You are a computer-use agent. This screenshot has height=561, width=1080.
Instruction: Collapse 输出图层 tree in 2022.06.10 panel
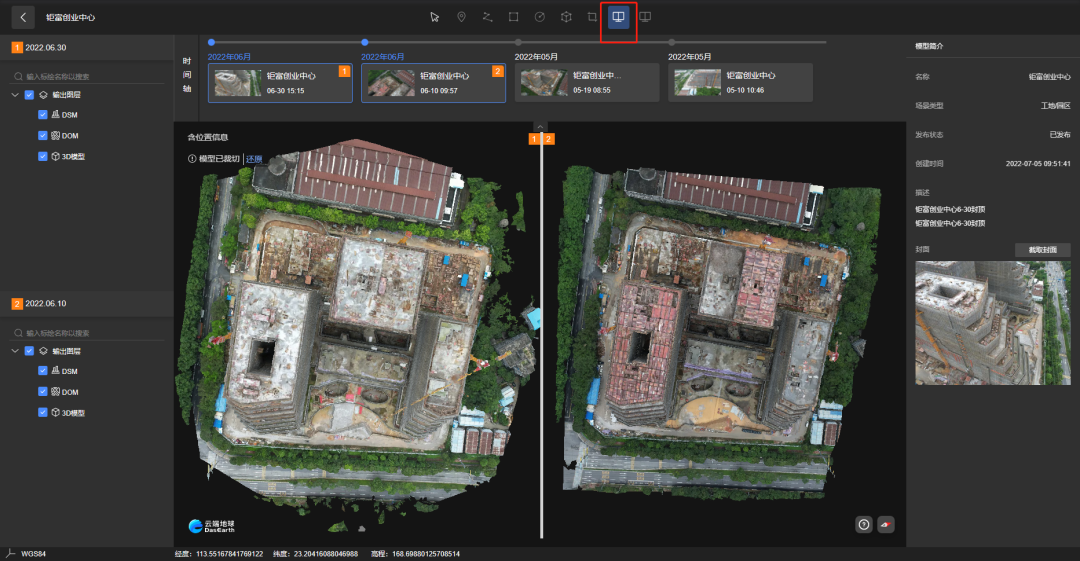coord(15,351)
